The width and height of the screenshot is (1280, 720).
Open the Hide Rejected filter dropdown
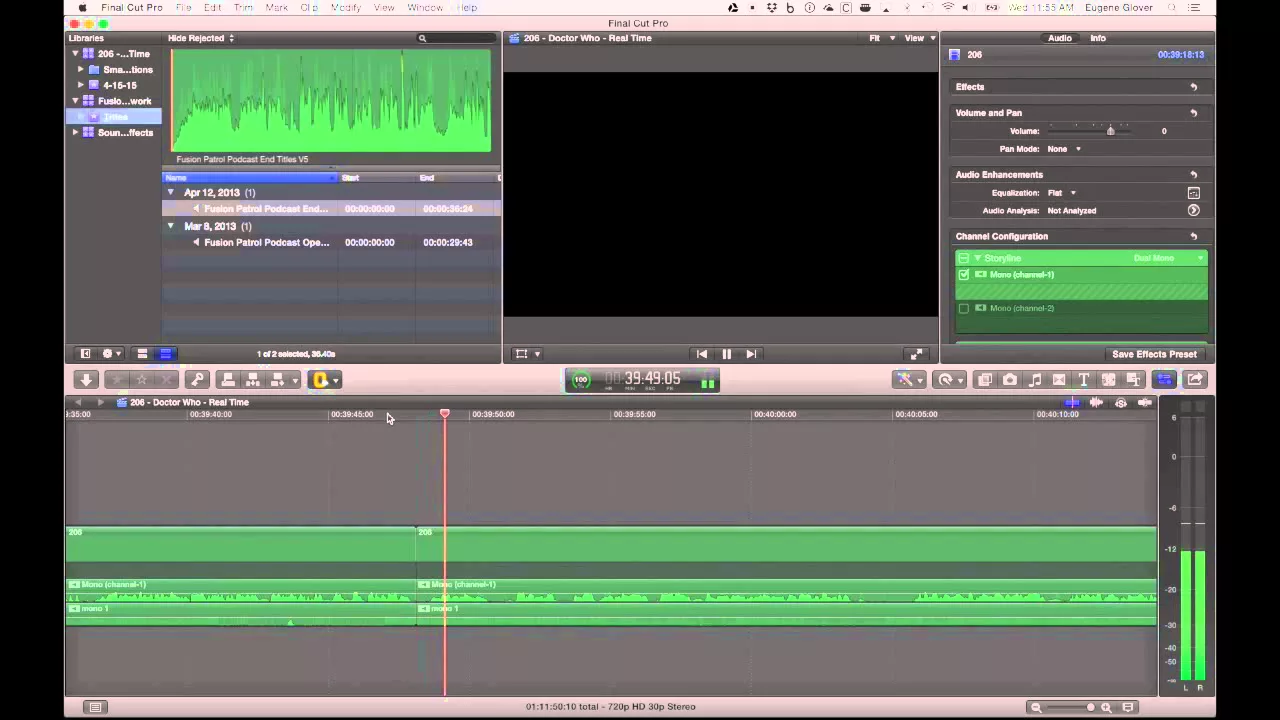pos(201,38)
